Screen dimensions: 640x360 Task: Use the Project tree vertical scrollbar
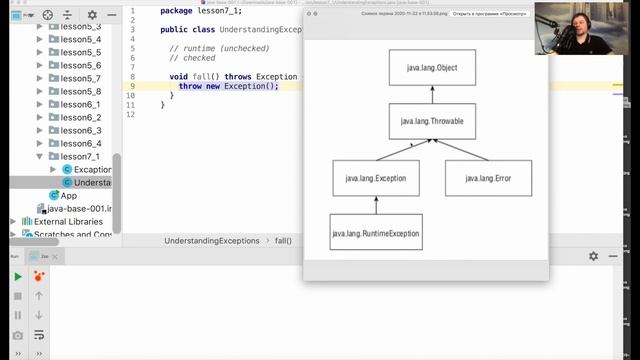coord(117,193)
